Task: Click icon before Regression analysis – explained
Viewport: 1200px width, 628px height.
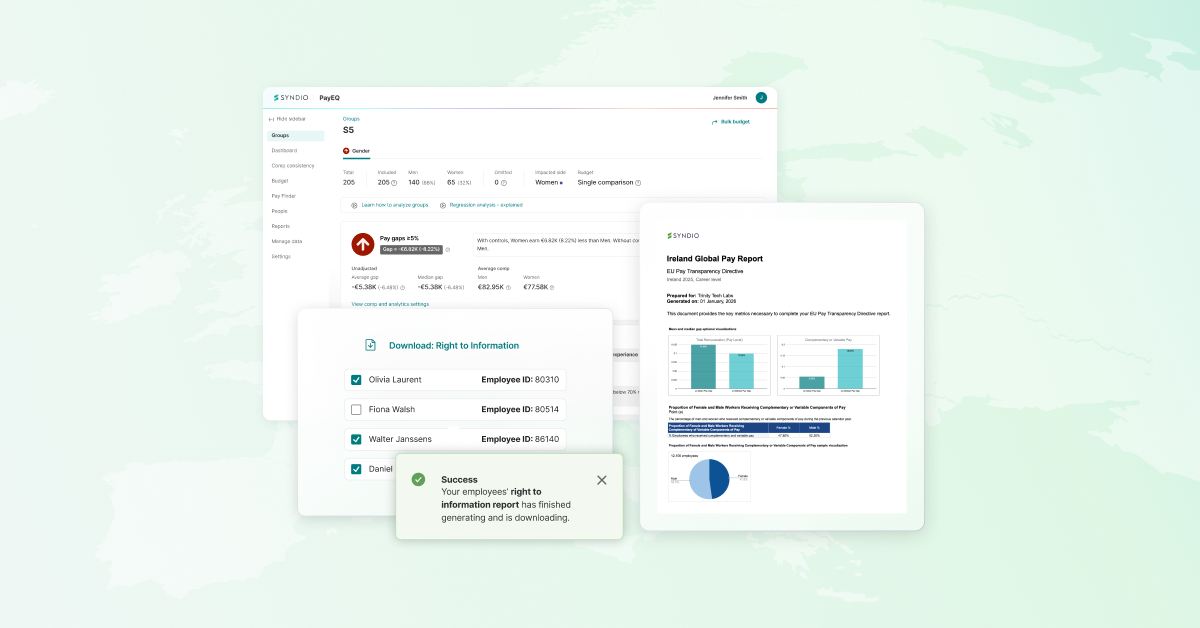Action: tap(442, 205)
